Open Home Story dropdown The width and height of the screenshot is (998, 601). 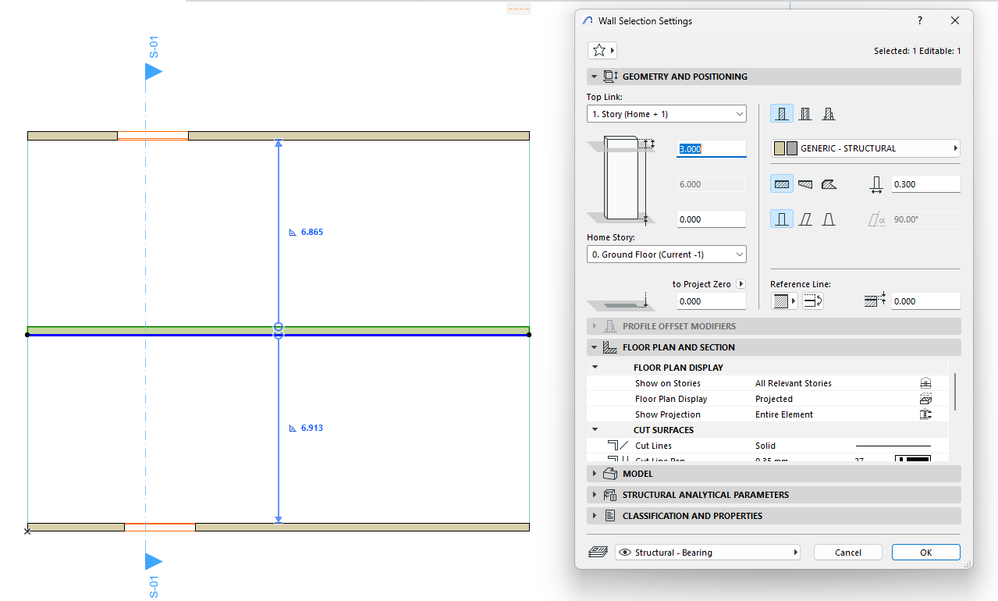(x=666, y=254)
